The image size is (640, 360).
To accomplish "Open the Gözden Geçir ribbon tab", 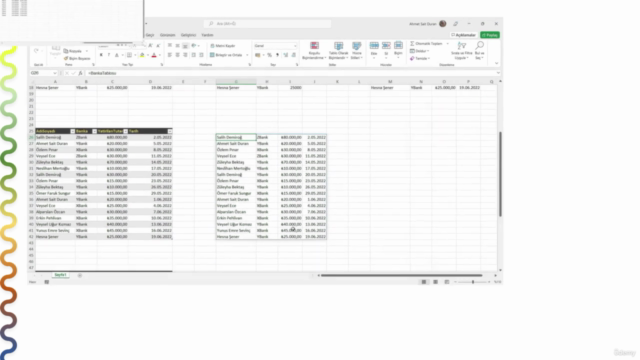I will pyautogui.click(x=150, y=35).
